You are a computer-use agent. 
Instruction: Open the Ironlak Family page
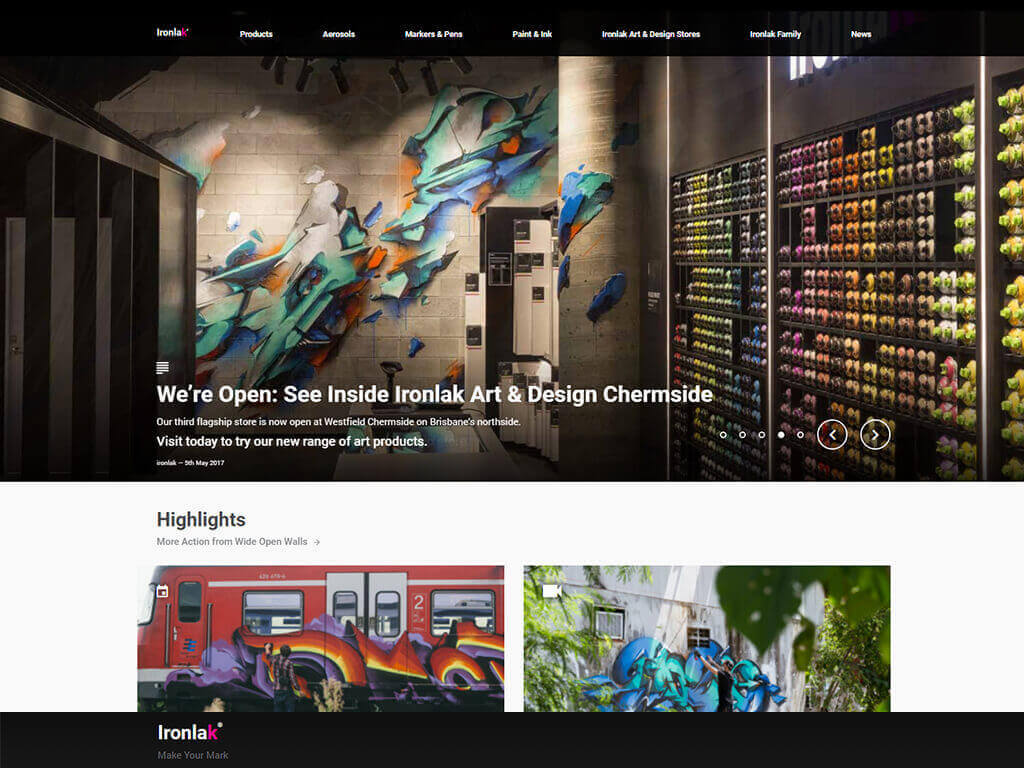coord(775,34)
